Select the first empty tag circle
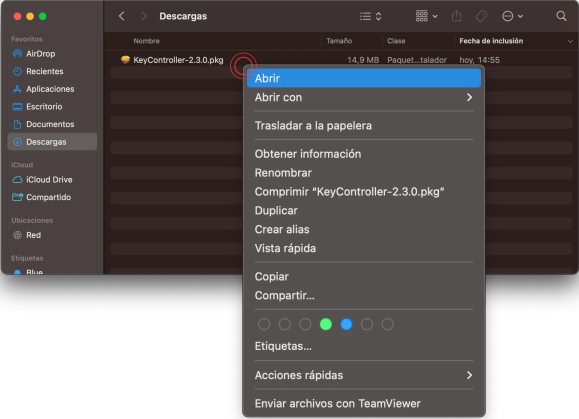579x419 pixels. point(264,324)
